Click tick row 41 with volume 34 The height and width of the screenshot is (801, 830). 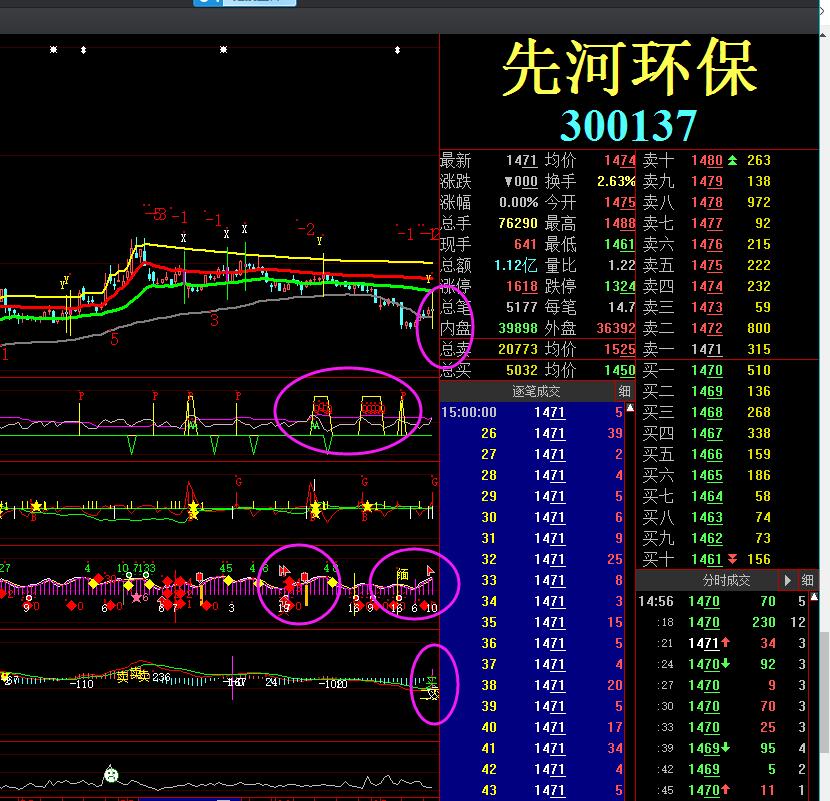pos(532,748)
